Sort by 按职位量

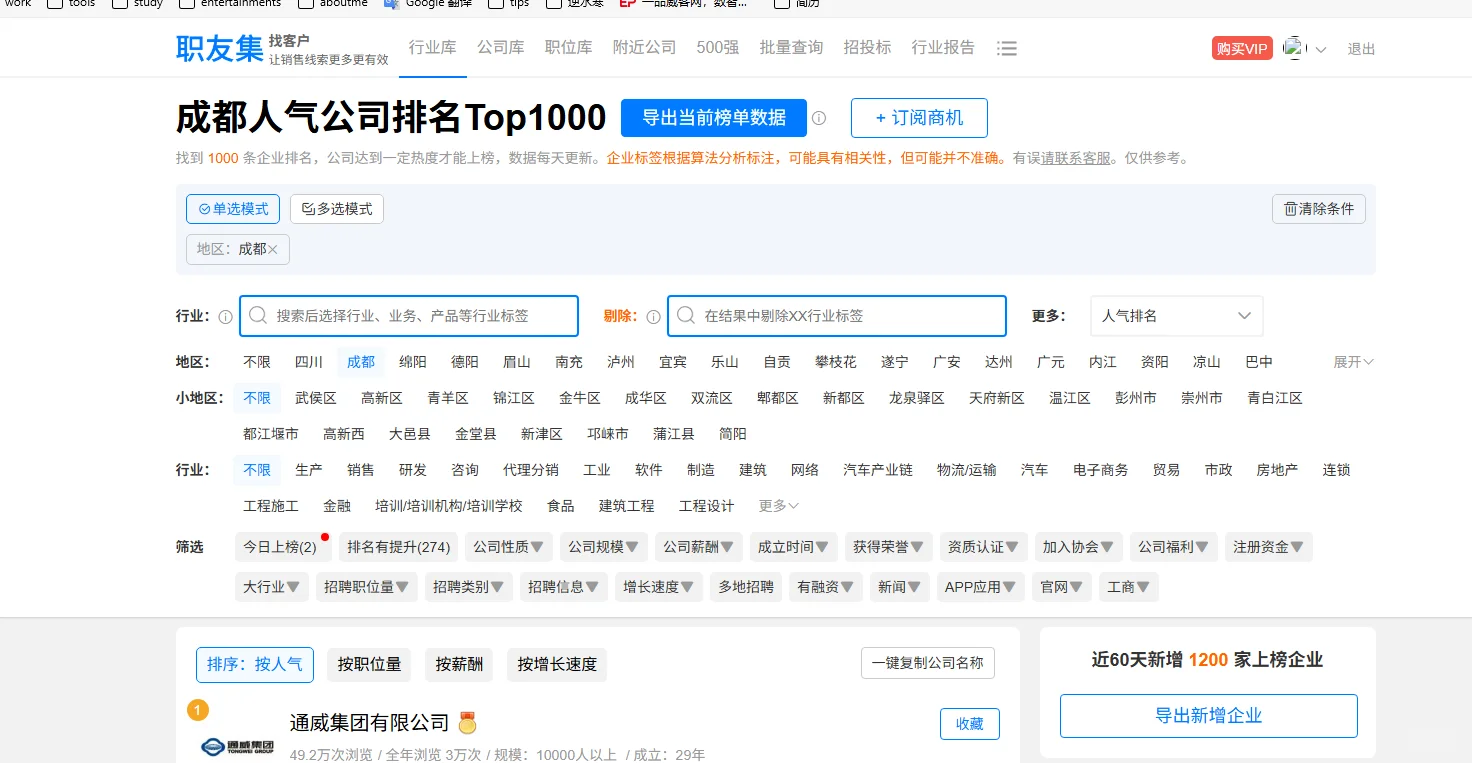(370, 664)
